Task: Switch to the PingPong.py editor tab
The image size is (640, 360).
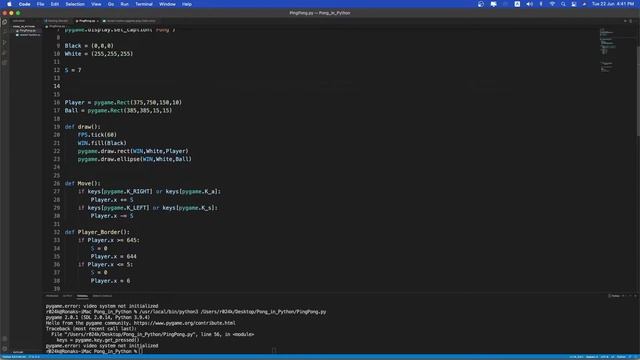Action: (87, 21)
